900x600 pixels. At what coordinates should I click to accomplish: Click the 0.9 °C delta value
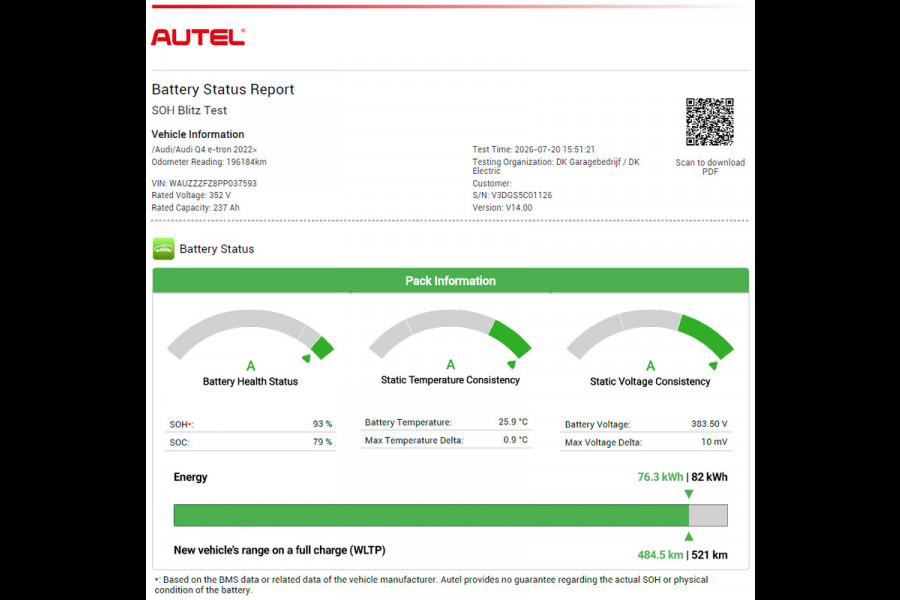515,440
